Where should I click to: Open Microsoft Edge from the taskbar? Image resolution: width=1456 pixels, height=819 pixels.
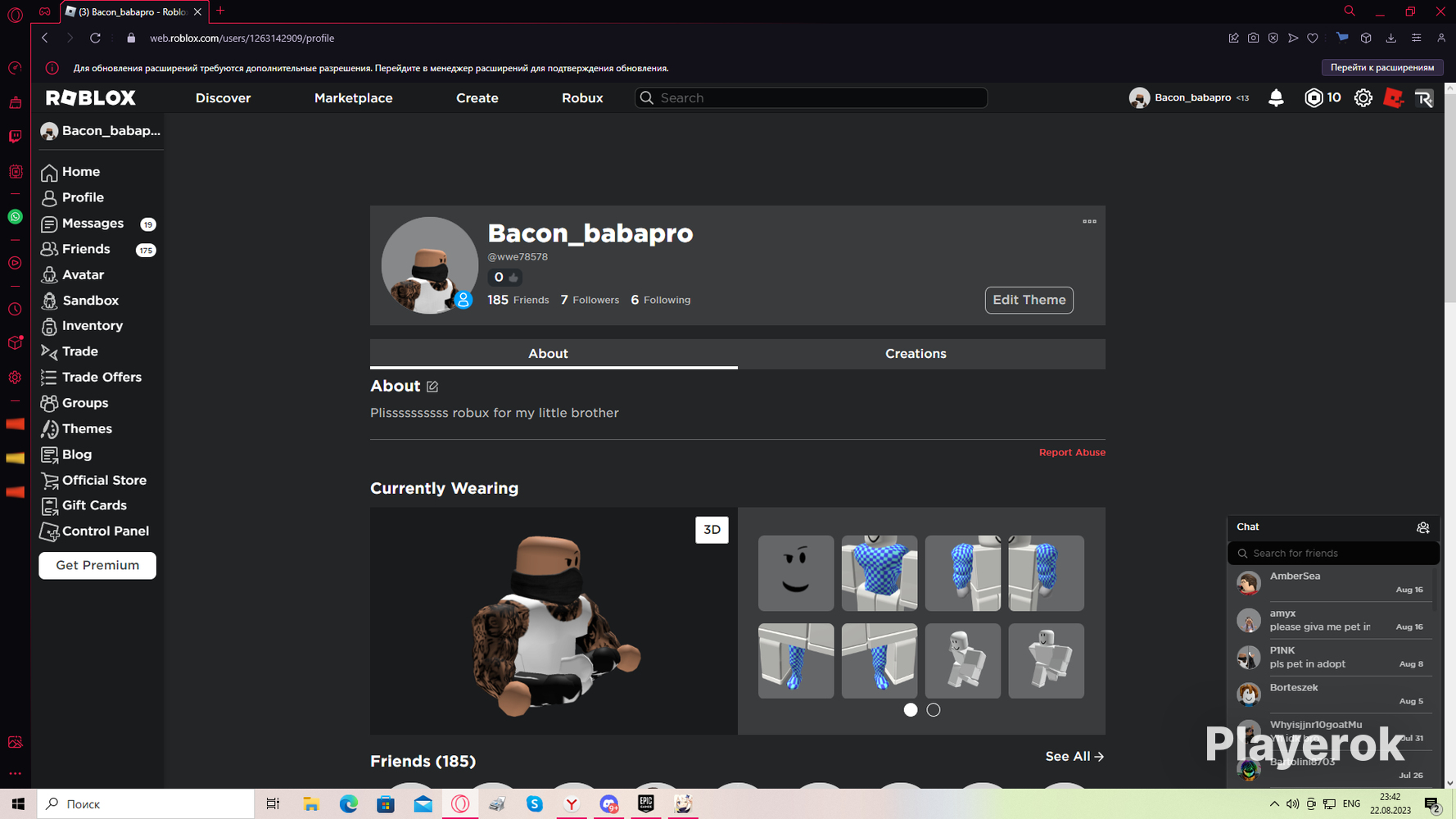pyautogui.click(x=349, y=804)
